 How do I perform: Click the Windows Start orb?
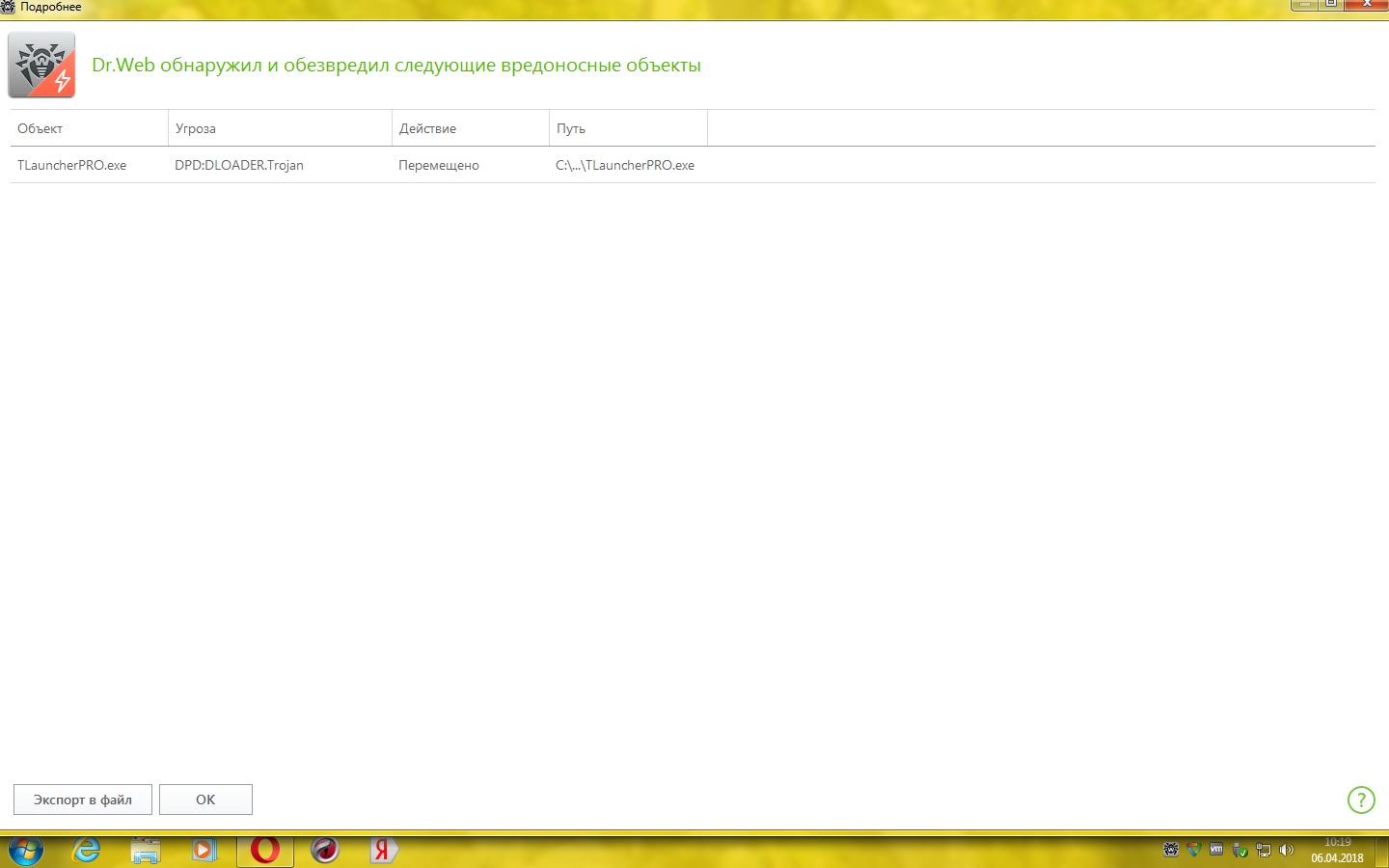[x=26, y=851]
